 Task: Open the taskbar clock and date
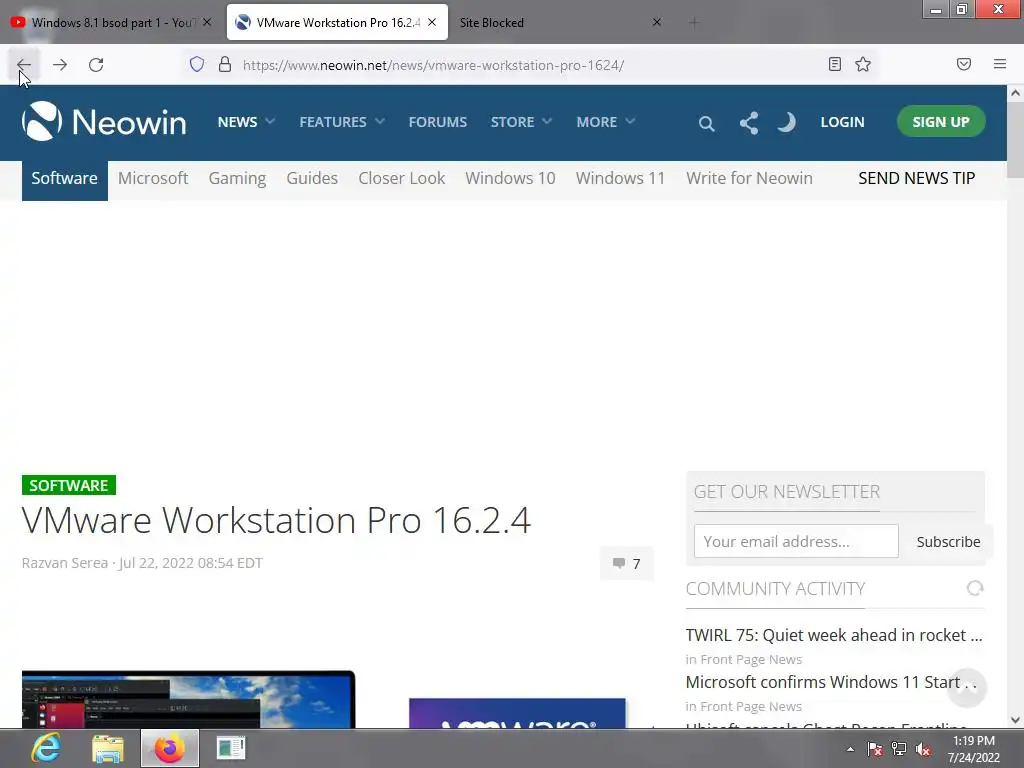(x=974, y=749)
